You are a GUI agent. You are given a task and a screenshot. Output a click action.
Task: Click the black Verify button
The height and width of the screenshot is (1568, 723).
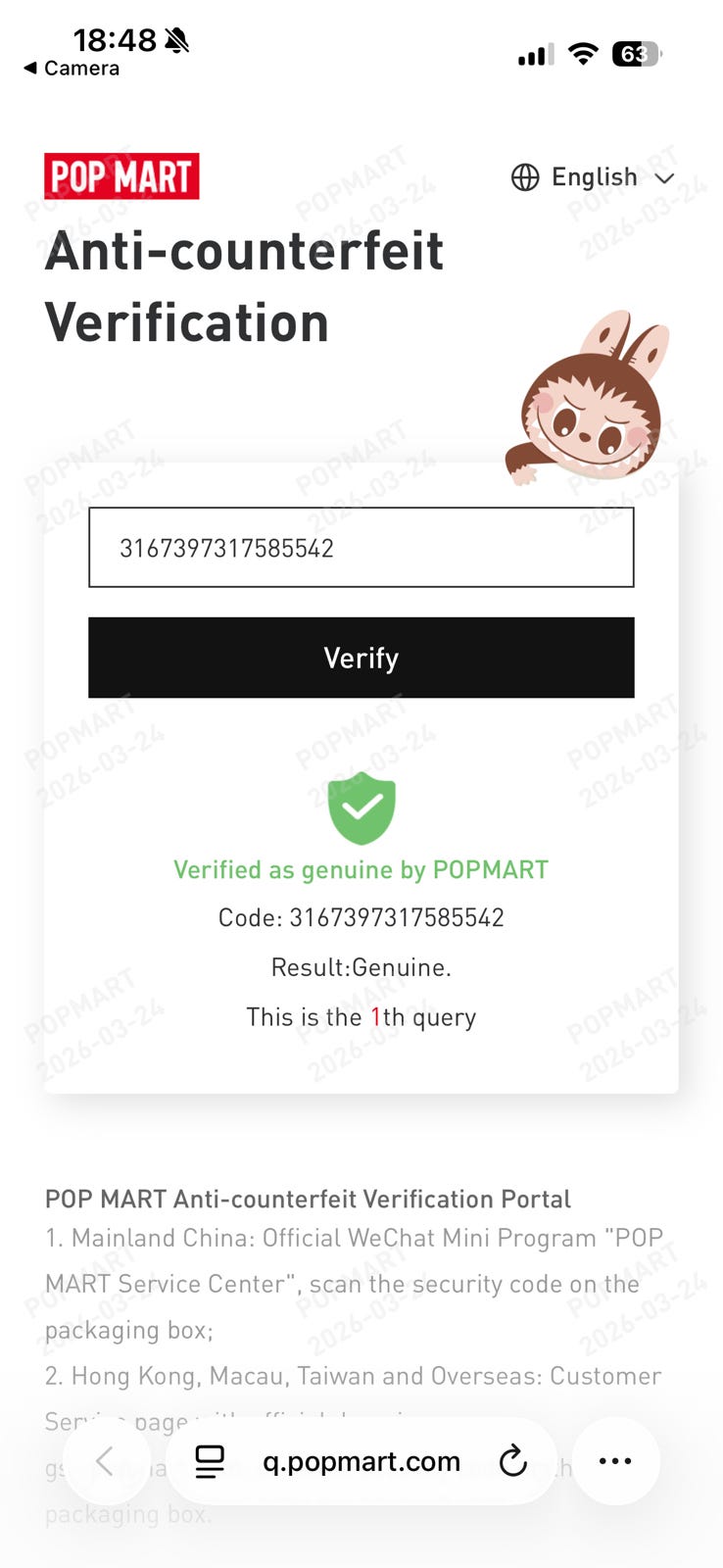pyautogui.click(x=361, y=658)
